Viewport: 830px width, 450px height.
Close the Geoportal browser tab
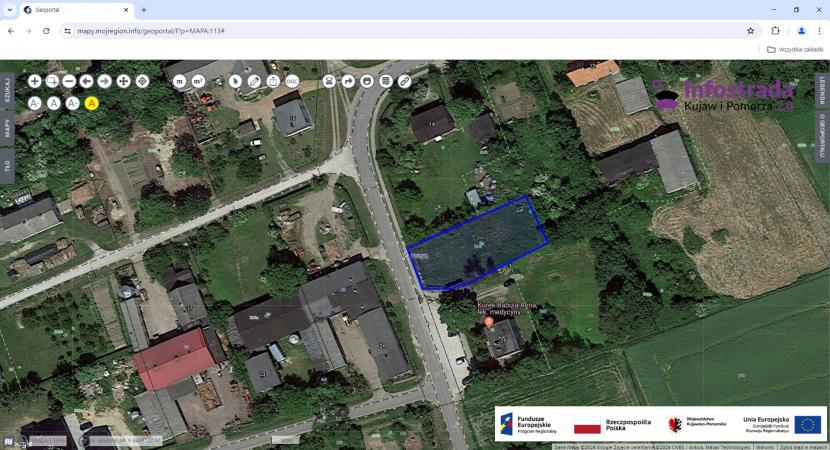[x=126, y=10]
